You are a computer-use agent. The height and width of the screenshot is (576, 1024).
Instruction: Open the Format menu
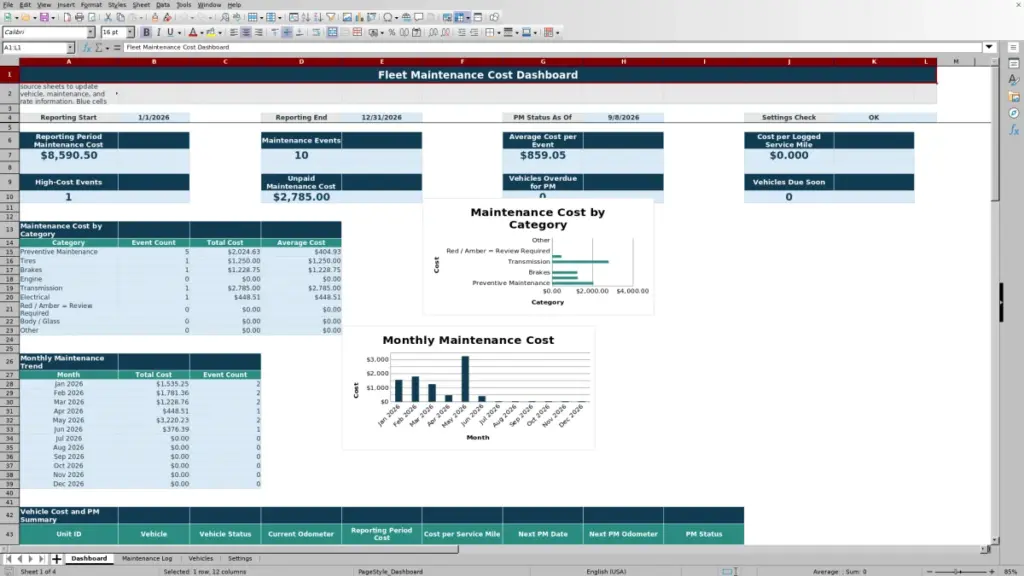click(91, 5)
